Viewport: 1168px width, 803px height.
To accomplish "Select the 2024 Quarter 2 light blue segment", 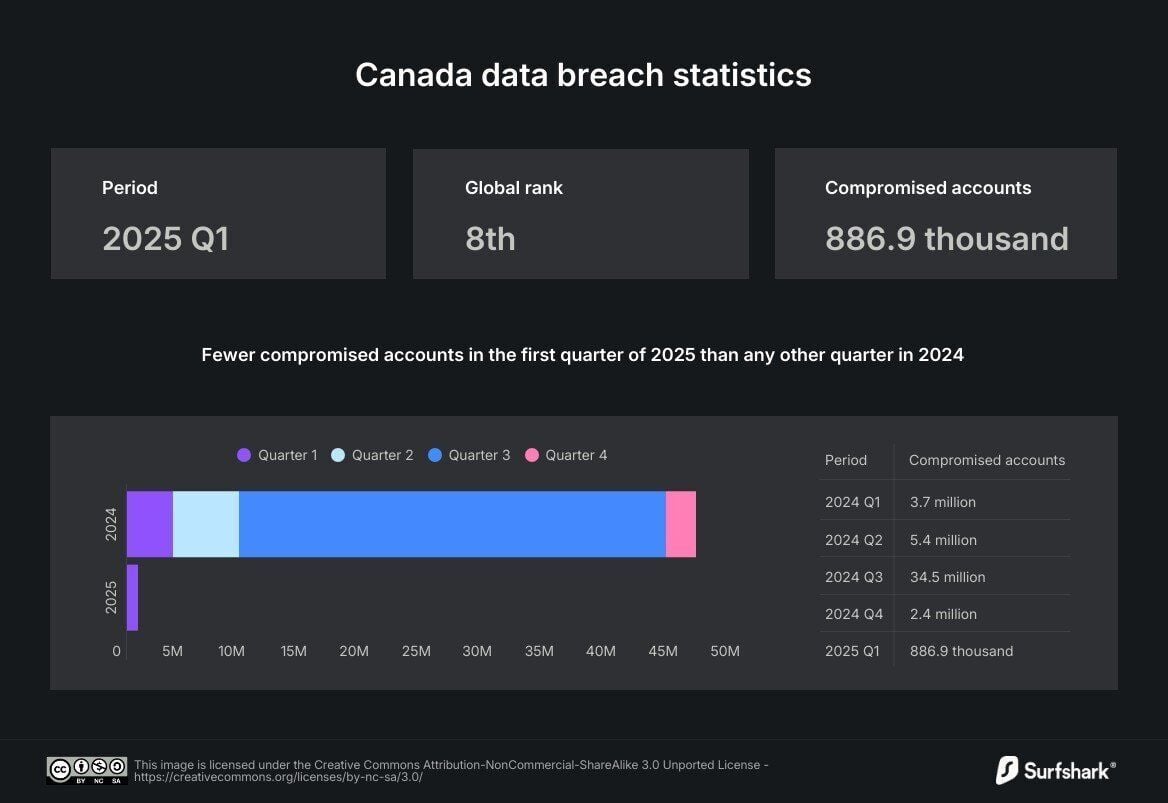I will point(206,524).
